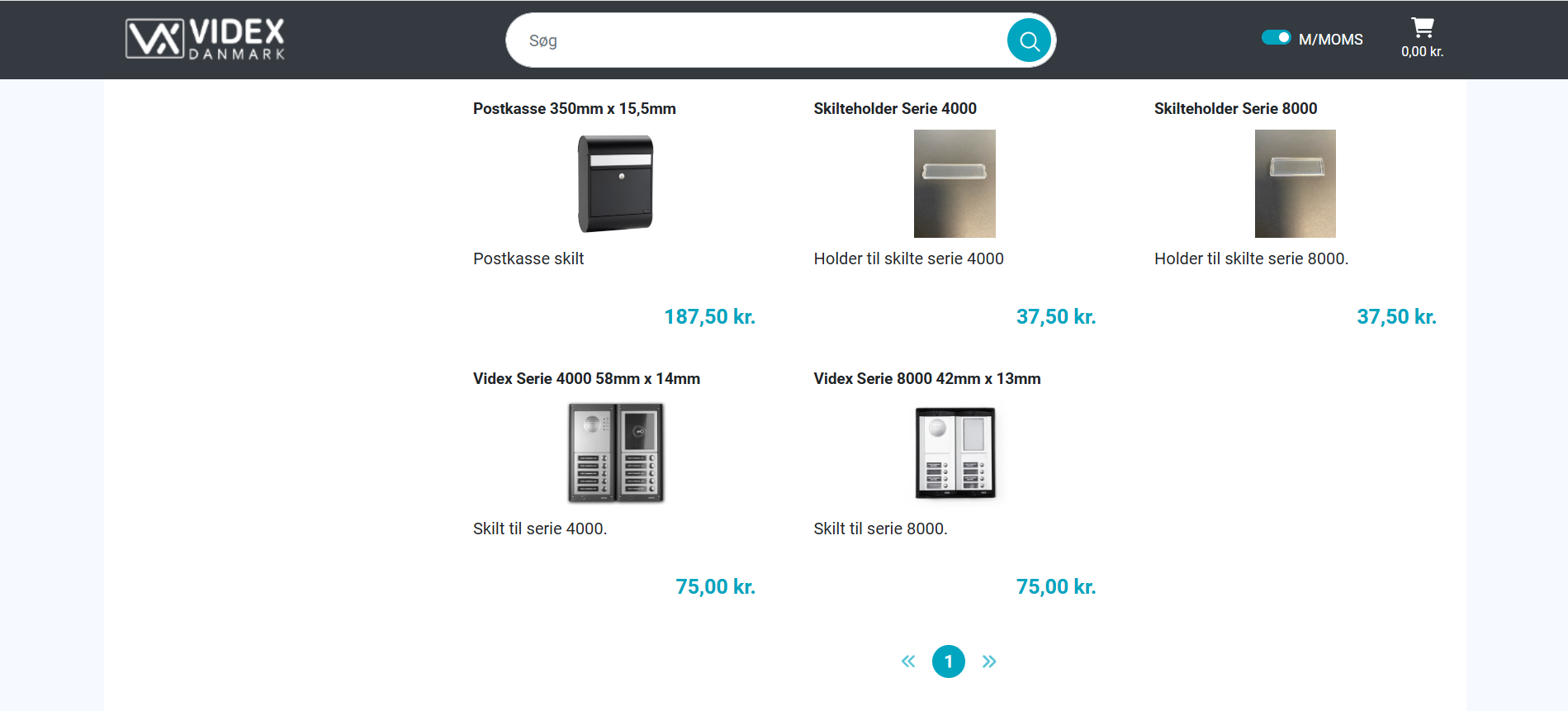Click the 187,50 kr. mailbox price
The width and height of the screenshot is (1568, 711).
point(709,317)
